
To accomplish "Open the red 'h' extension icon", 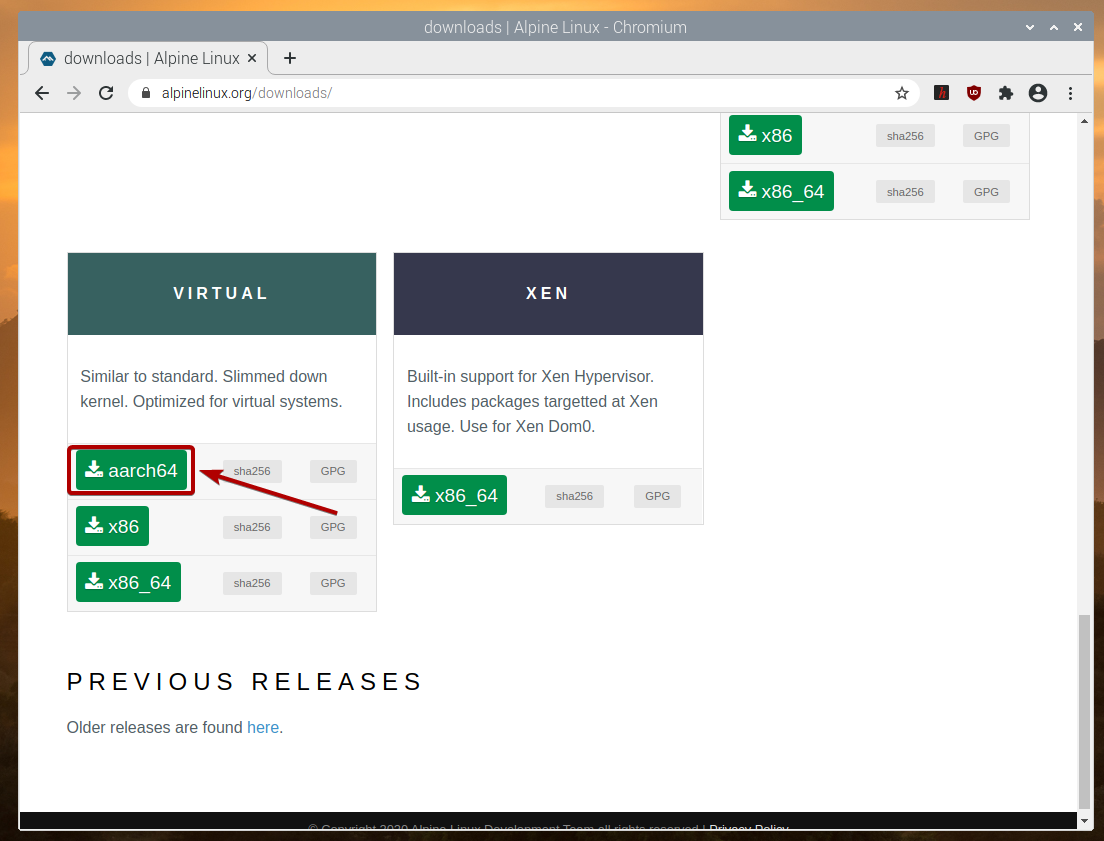I will [x=941, y=93].
